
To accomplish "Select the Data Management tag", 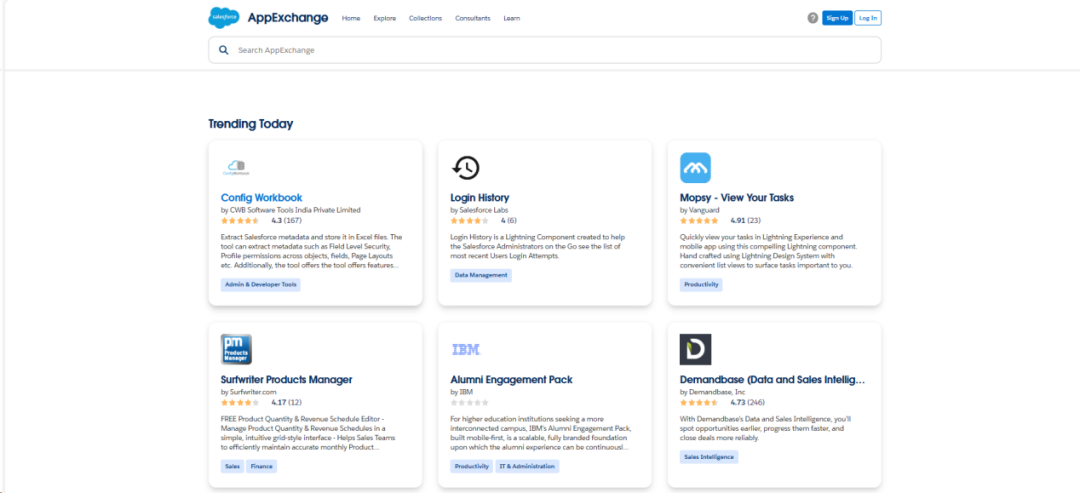I will coord(481,275).
